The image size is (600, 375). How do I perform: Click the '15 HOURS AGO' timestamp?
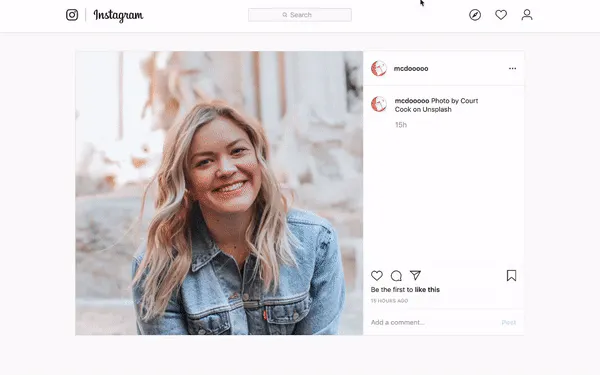coord(389,301)
